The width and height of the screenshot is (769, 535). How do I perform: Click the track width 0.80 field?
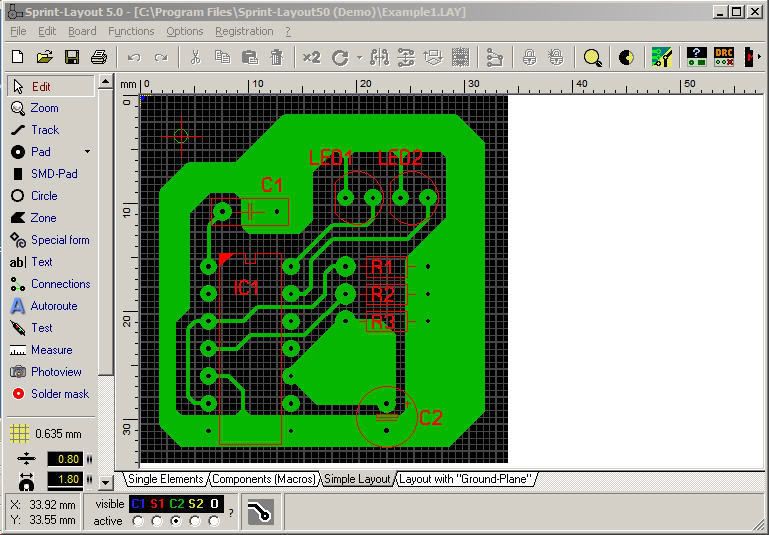coord(63,459)
